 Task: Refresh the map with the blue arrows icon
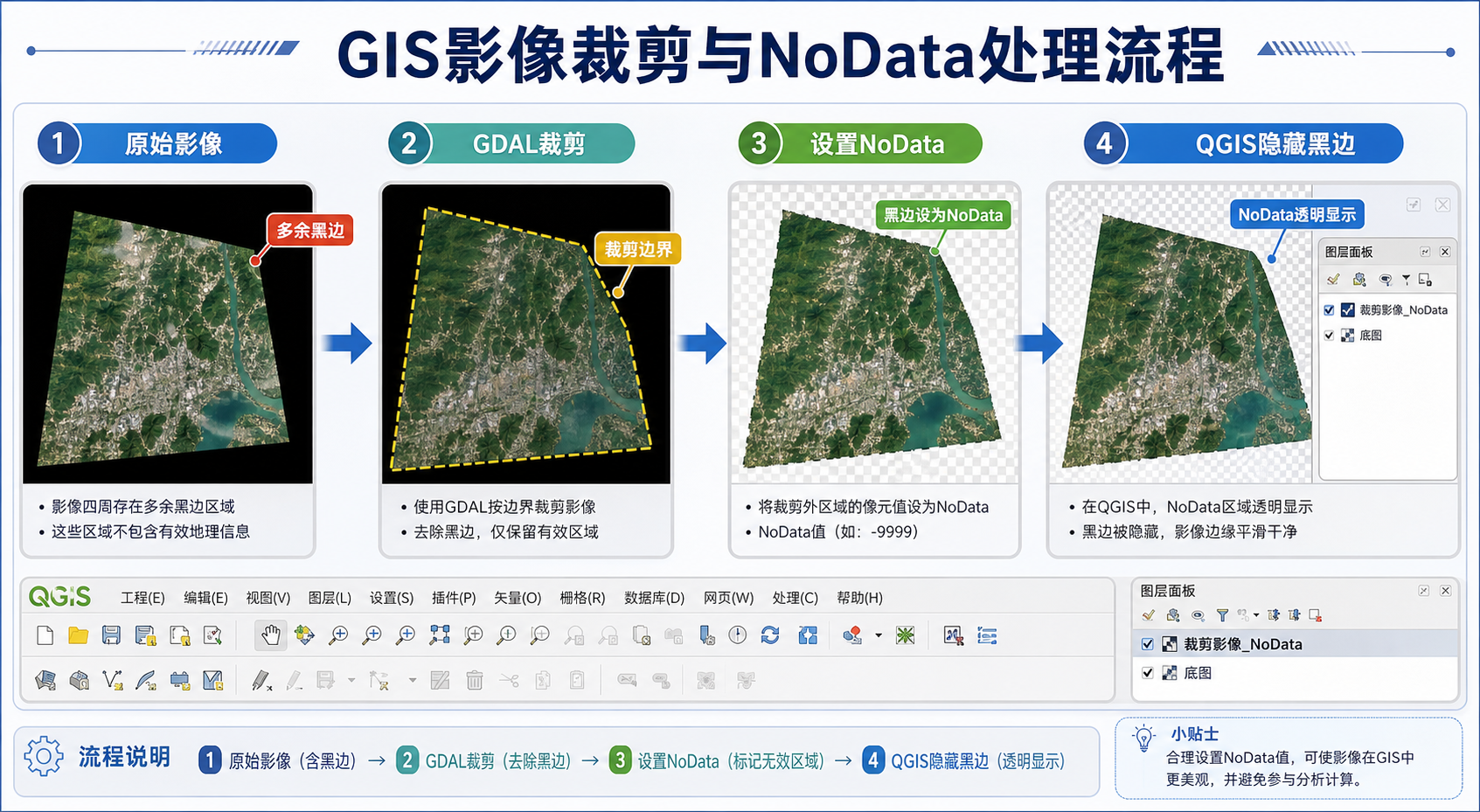770,635
